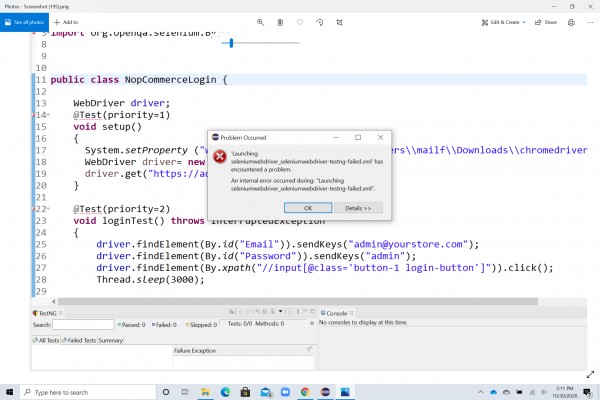Screen dimensions: 600x400
Task: Click the Failure Exception copy icon
Action: click(309, 349)
